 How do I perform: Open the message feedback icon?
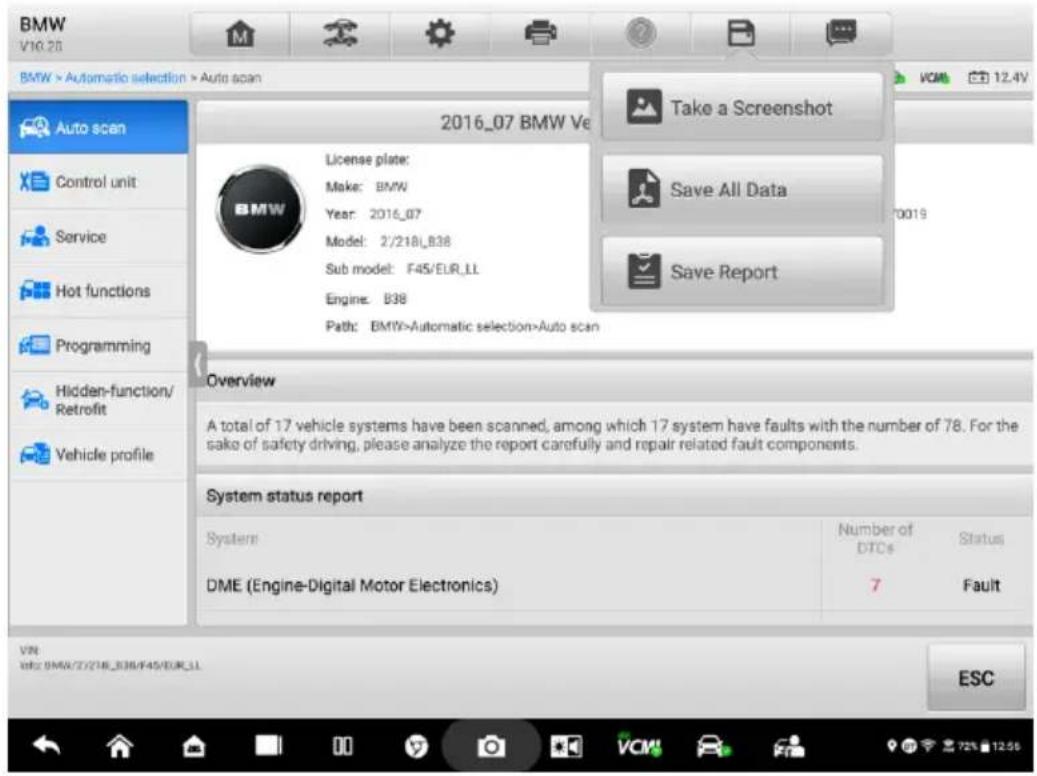point(841,32)
